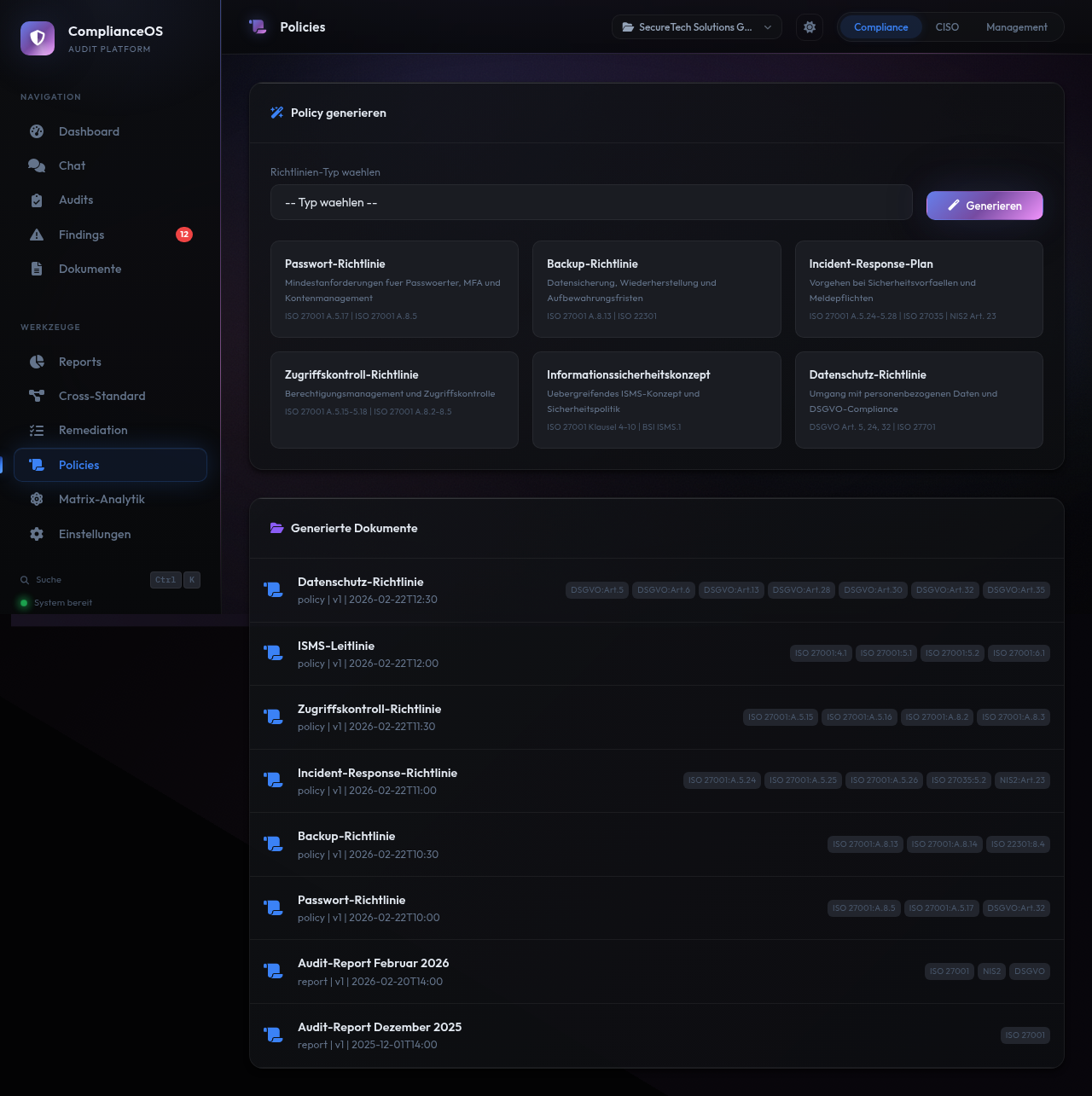Expand the SecureTech Solutions project selector
Viewport: 1092px width, 1096px height.
696,27
